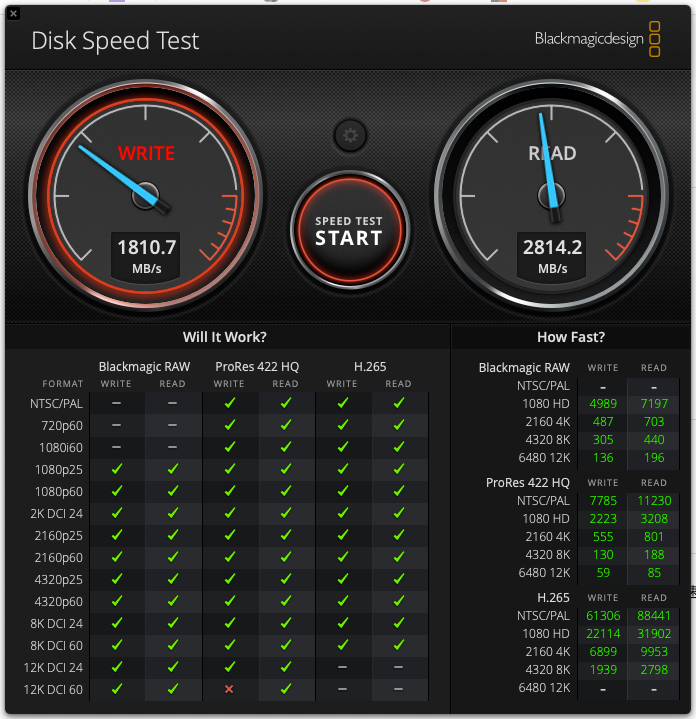Click the READ gauge dial
Image resolution: width=696 pixels, height=719 pixels.
click(552, 196)
